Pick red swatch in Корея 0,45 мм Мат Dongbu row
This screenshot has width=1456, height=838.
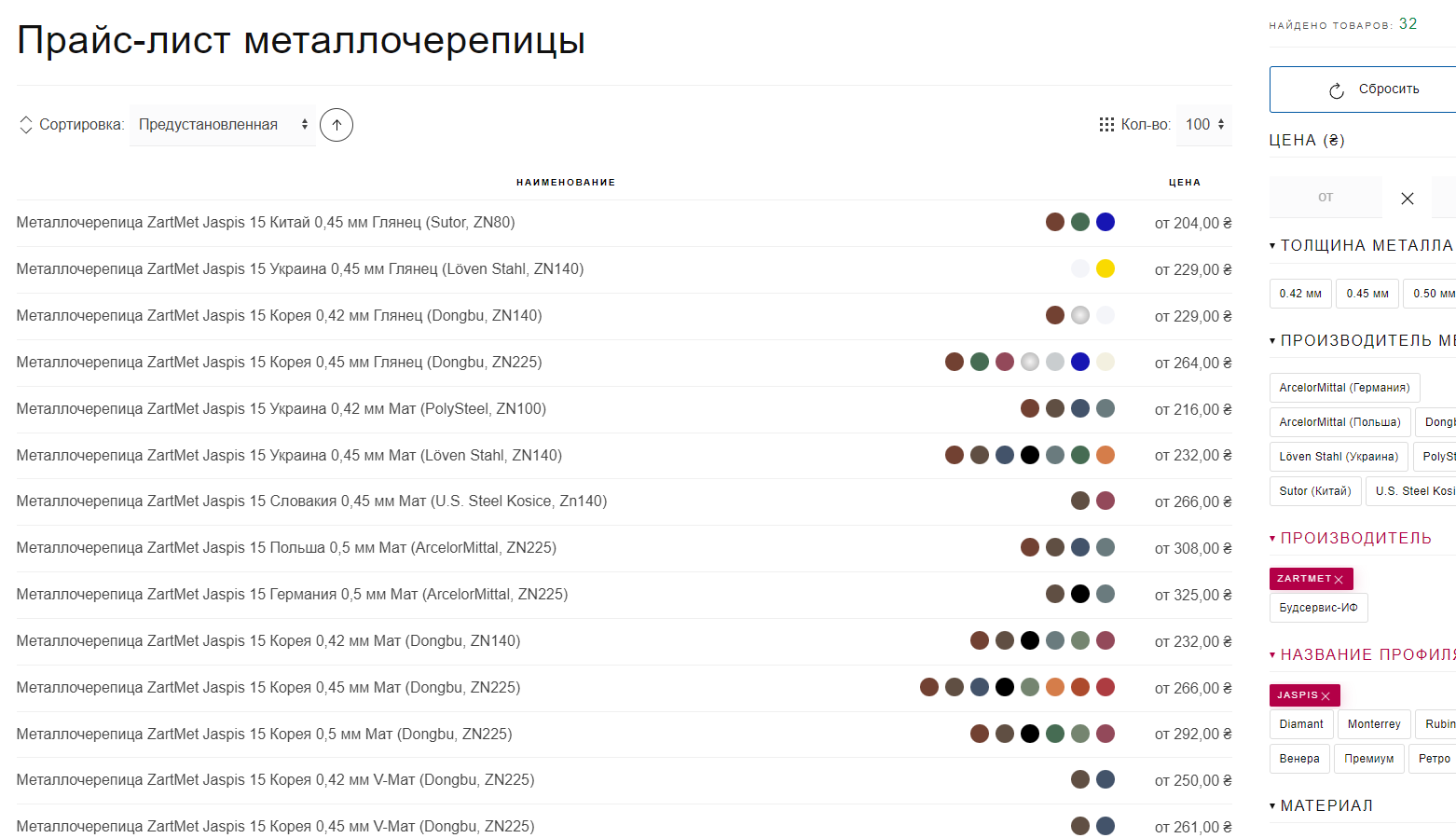pos(1106,687)
